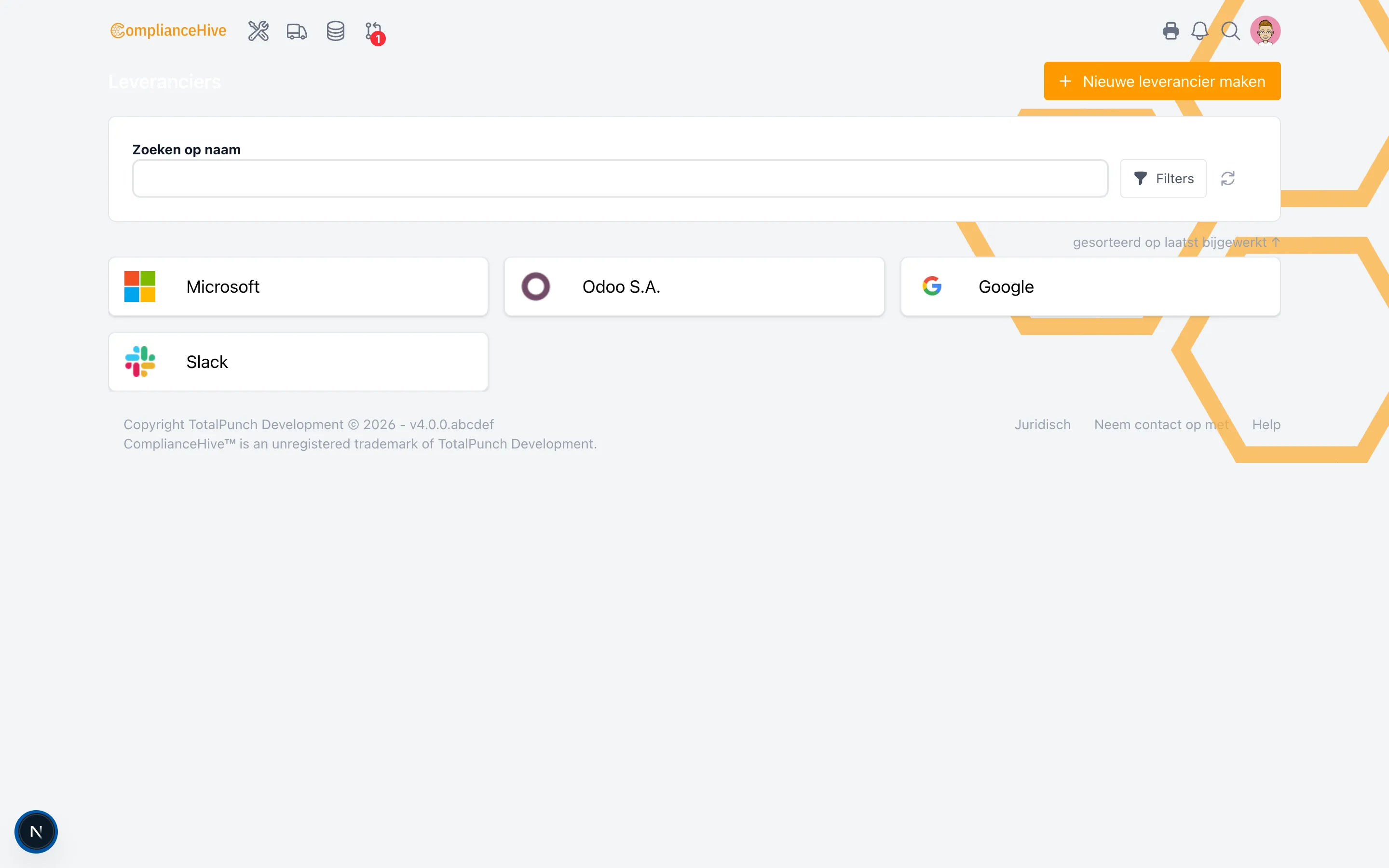Click the Microsoft logo on its supplier card
The height and width of the screenshot is (868, 1389).
click(139, 286)
